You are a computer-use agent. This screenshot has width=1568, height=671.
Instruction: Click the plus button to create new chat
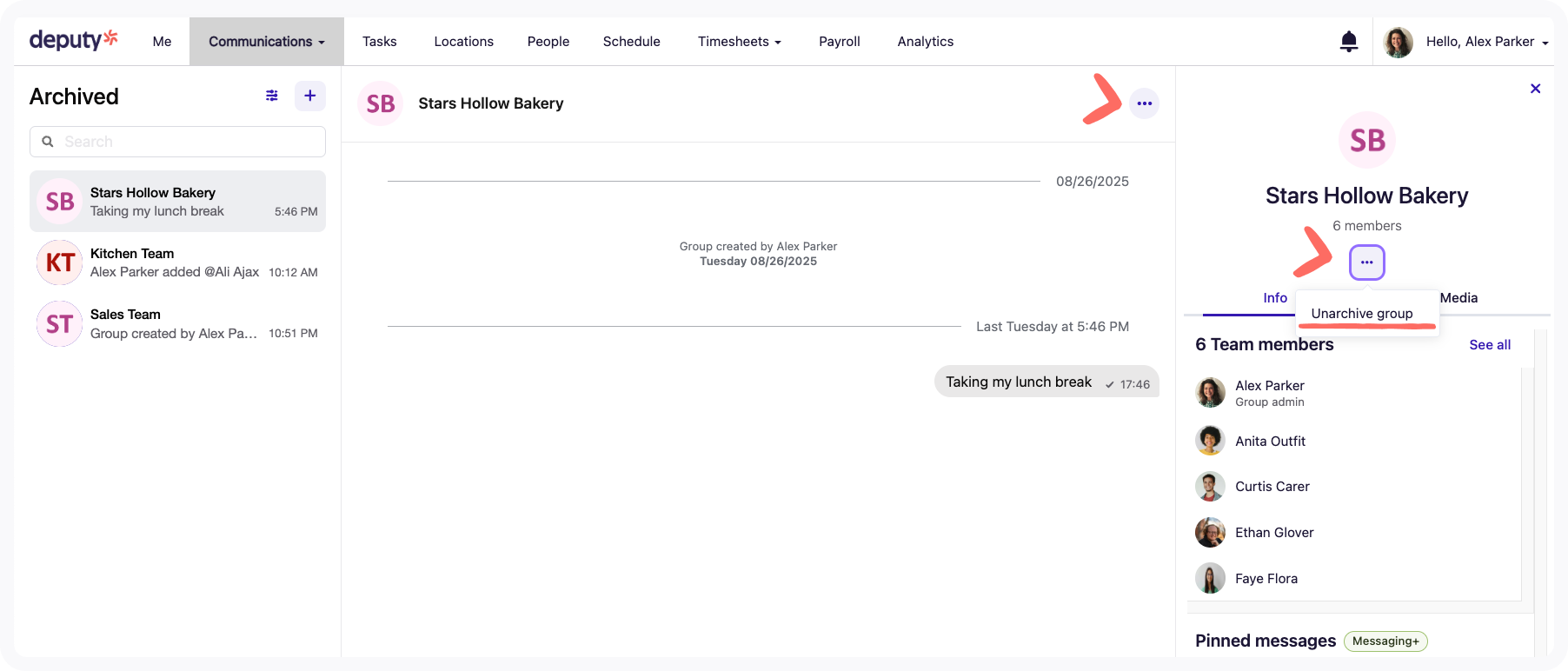pos(310,96)
